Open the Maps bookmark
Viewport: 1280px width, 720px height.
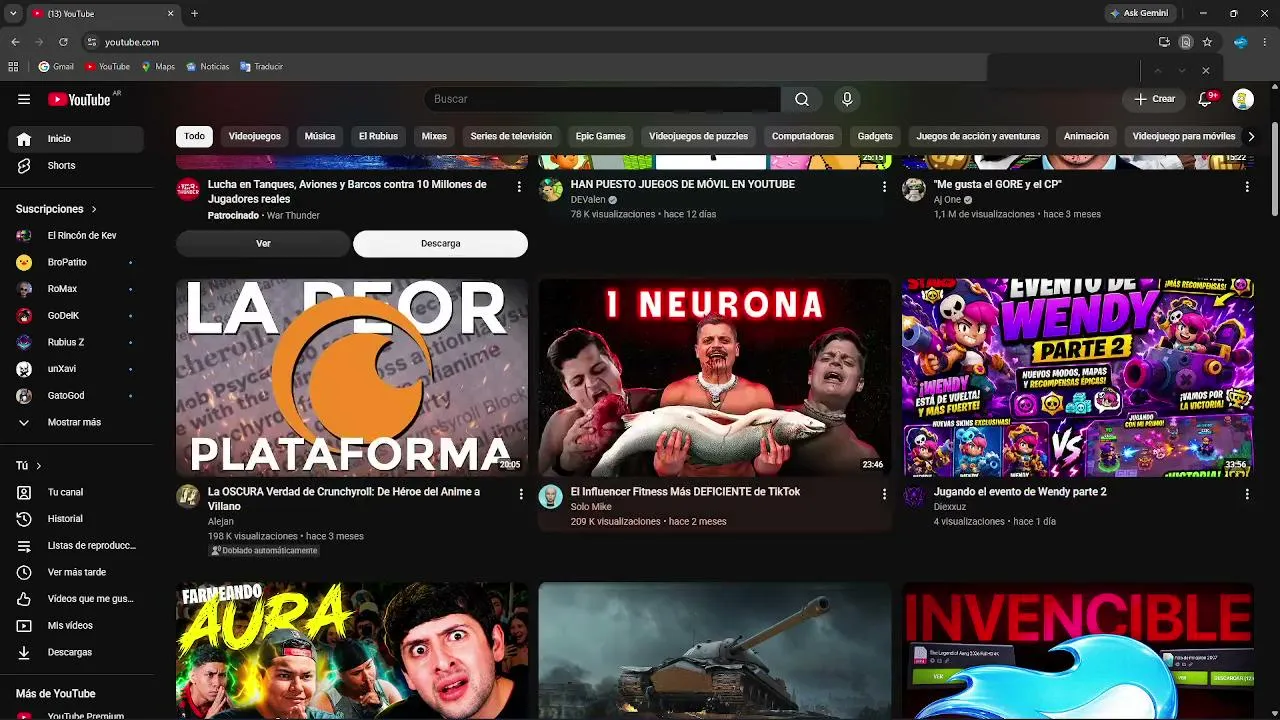pyautogui.click(x=158, y=67)
